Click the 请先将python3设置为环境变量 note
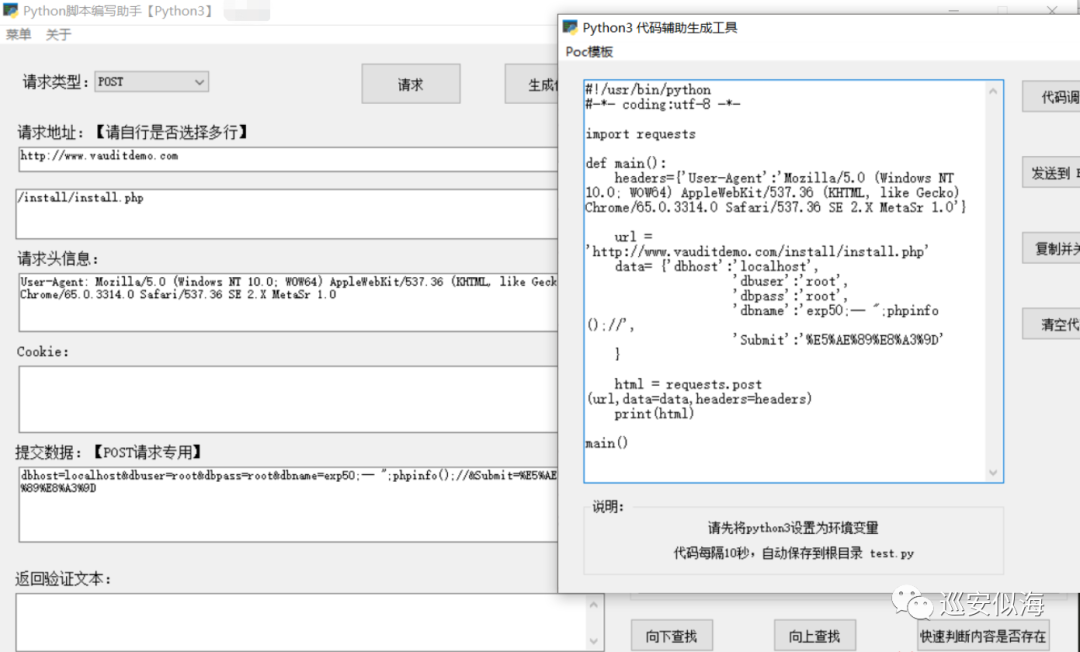Viewport: 1080px width, 652px height. [x=793, y=528]
